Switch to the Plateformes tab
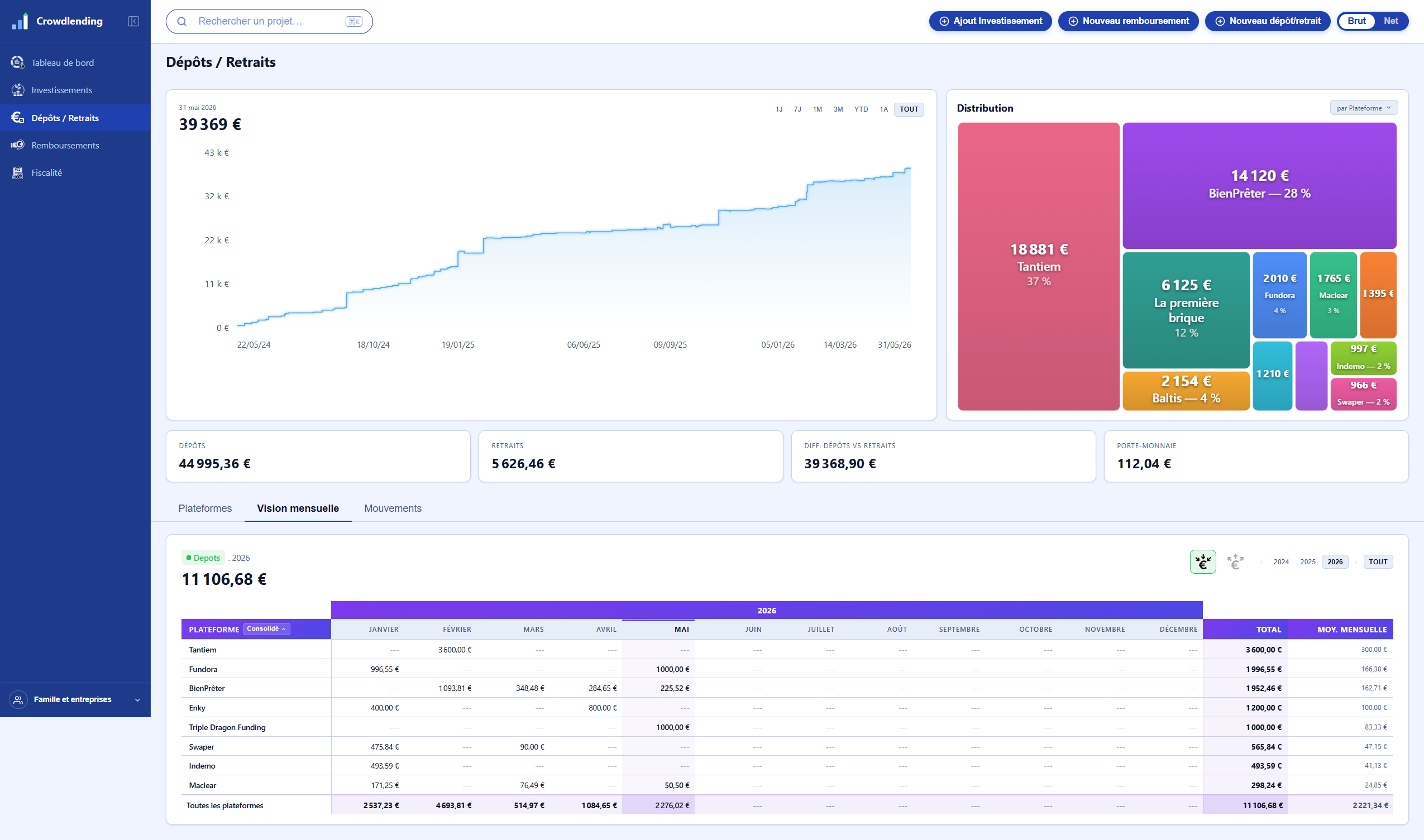The image size is (1424, 840). pos(205,508)
